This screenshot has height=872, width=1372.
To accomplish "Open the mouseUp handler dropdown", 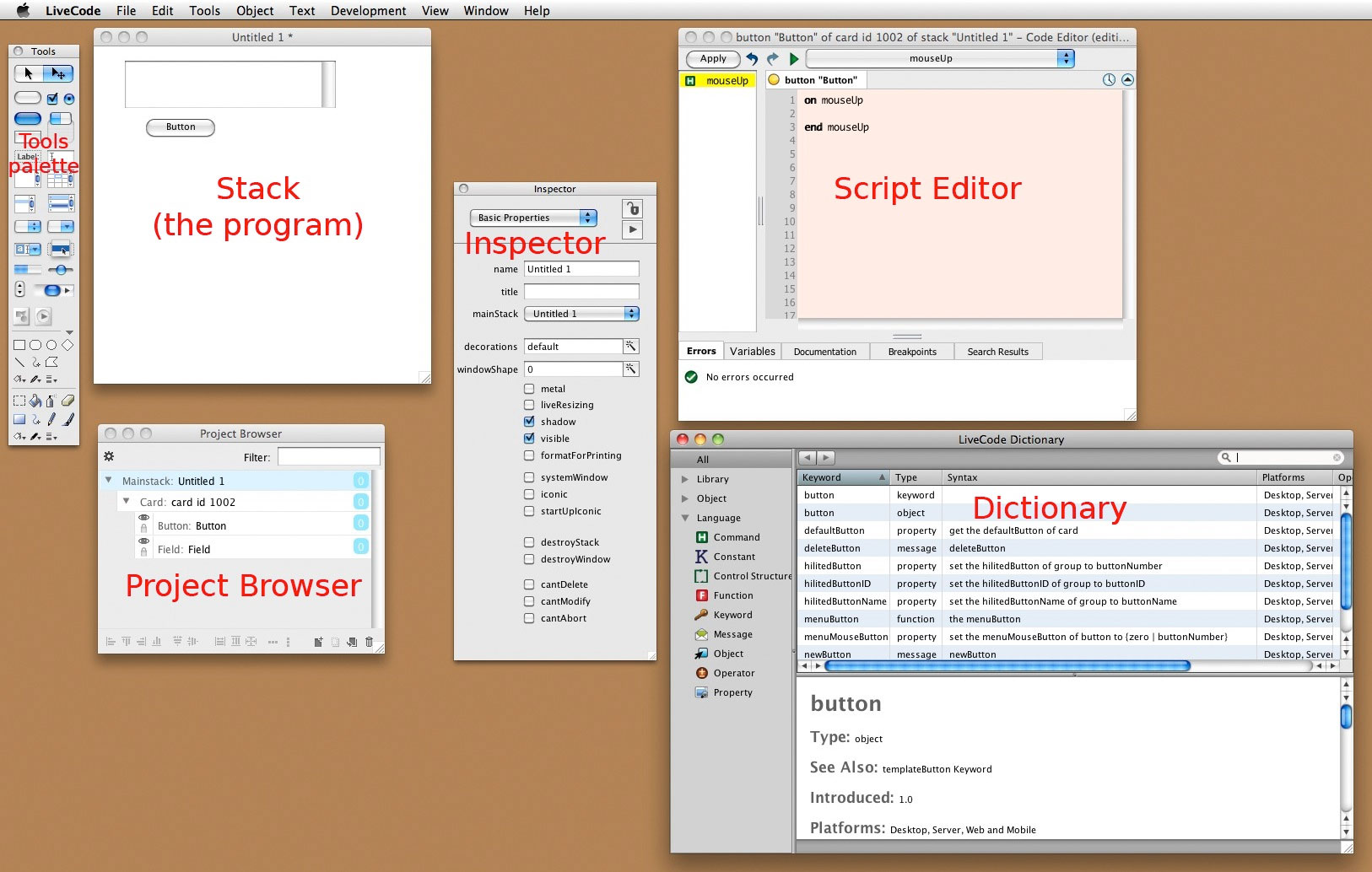I will 940,58.
